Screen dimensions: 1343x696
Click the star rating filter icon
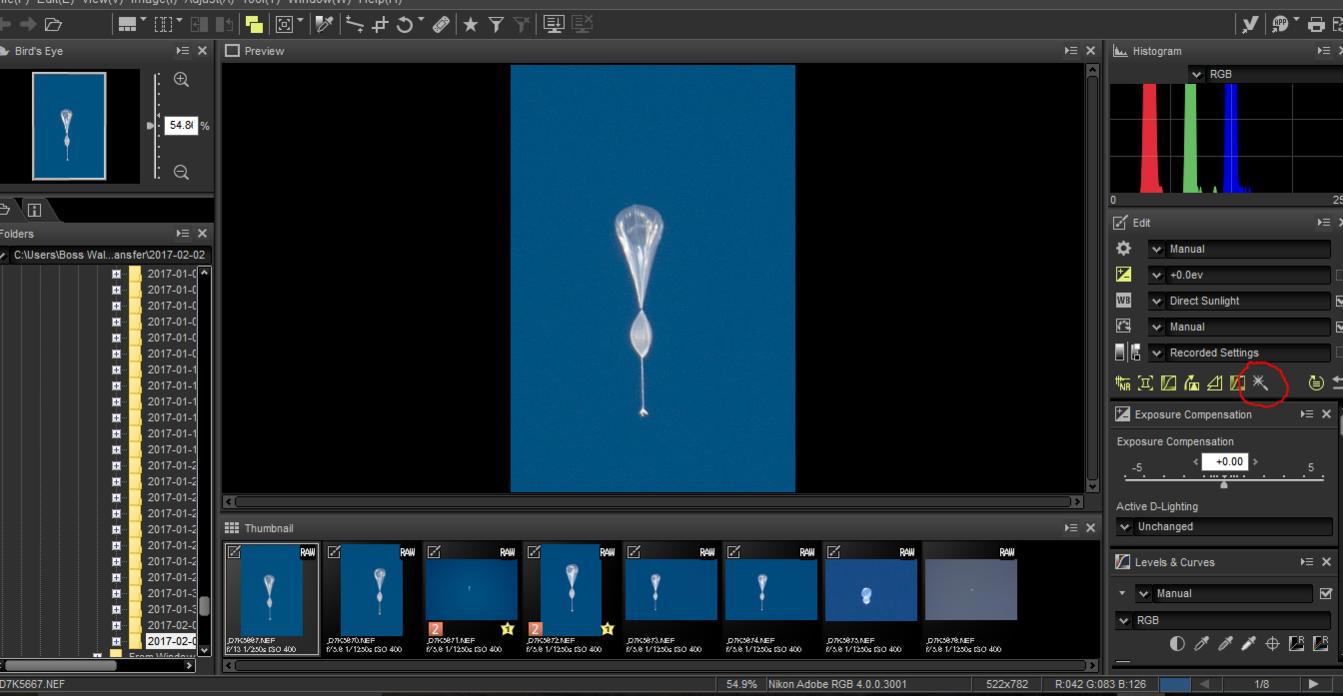[x=469, y=24]
